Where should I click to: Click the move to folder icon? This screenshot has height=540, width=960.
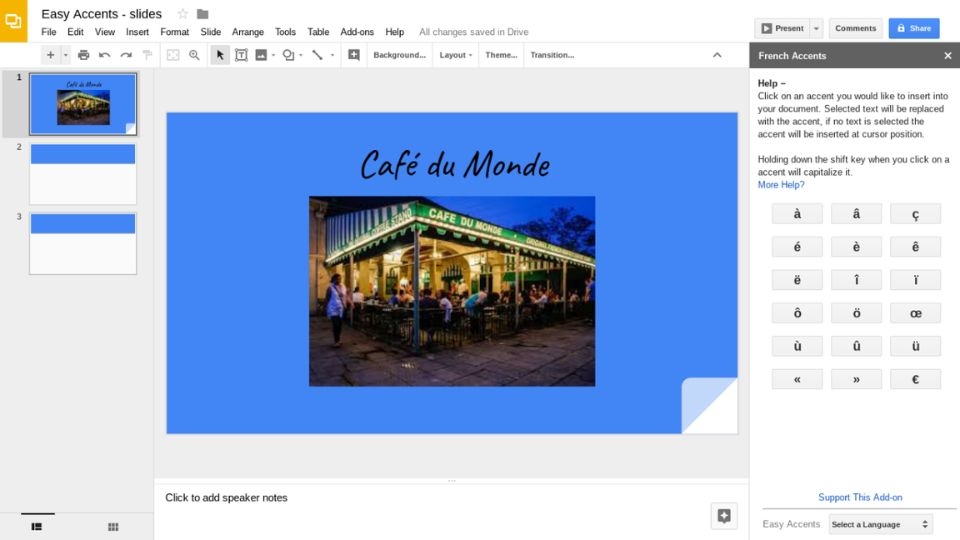tap(203, 14)
